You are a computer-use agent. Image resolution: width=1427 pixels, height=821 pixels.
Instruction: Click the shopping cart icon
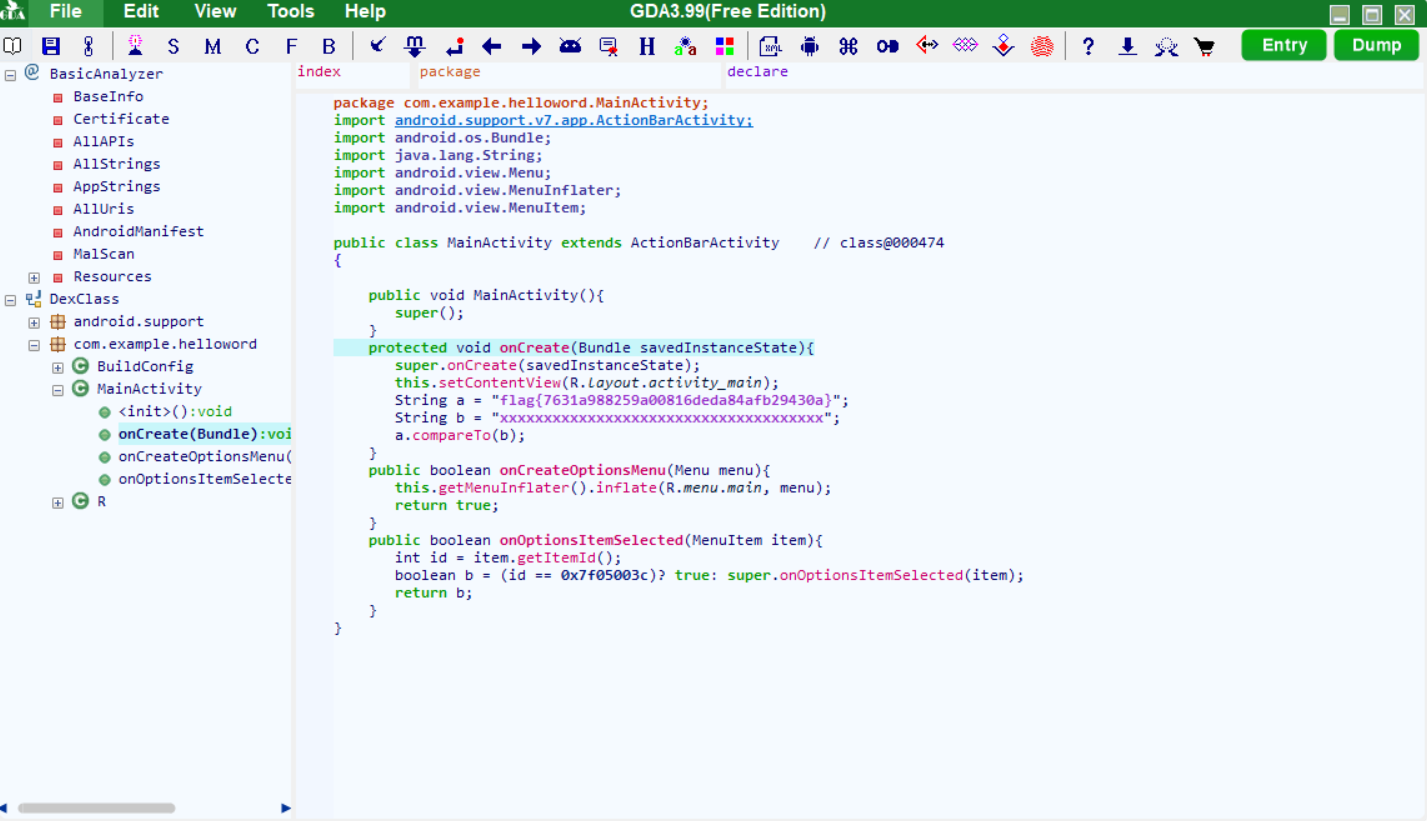(x=1205, y=46)
